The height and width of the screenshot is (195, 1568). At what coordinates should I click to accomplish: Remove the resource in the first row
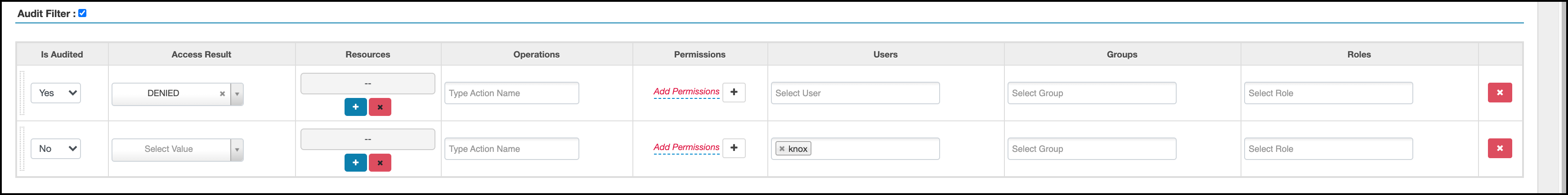[380, 107]
